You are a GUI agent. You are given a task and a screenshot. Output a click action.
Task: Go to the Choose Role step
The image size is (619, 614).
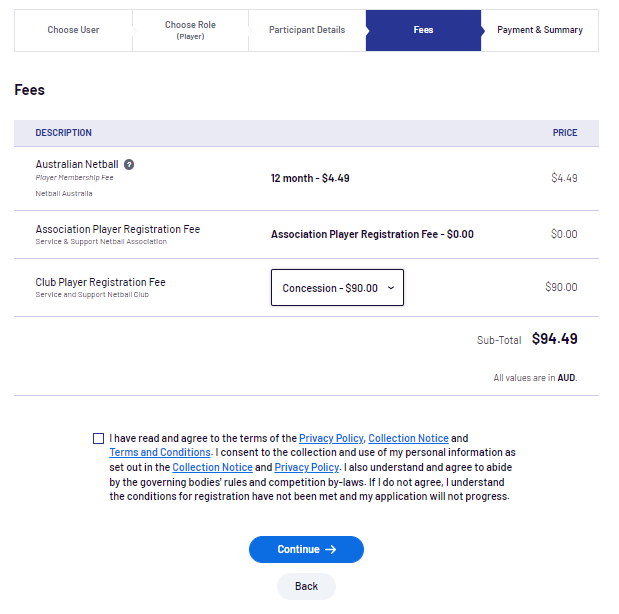[190, 30]
